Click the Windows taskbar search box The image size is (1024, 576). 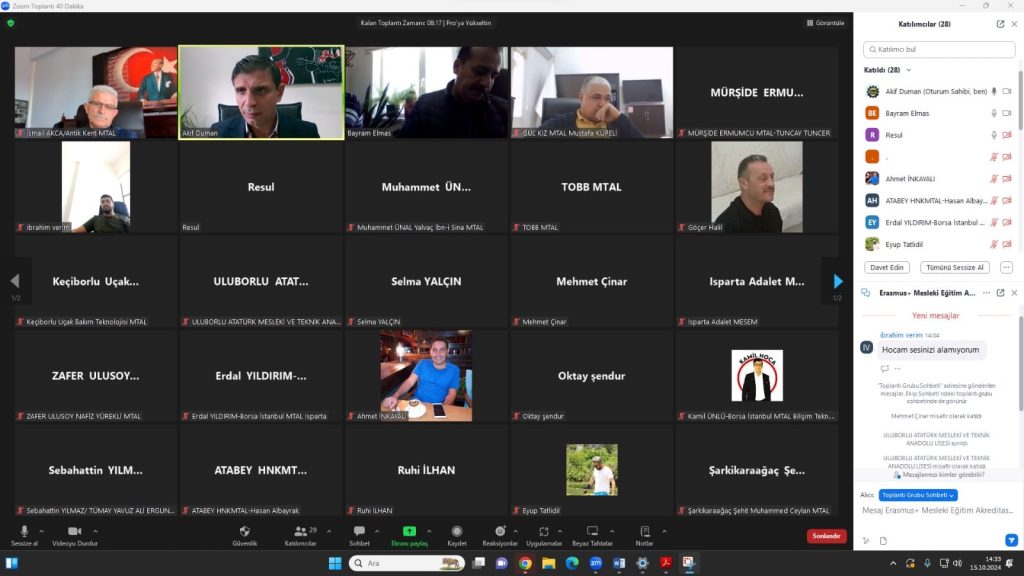click(407, 563)
